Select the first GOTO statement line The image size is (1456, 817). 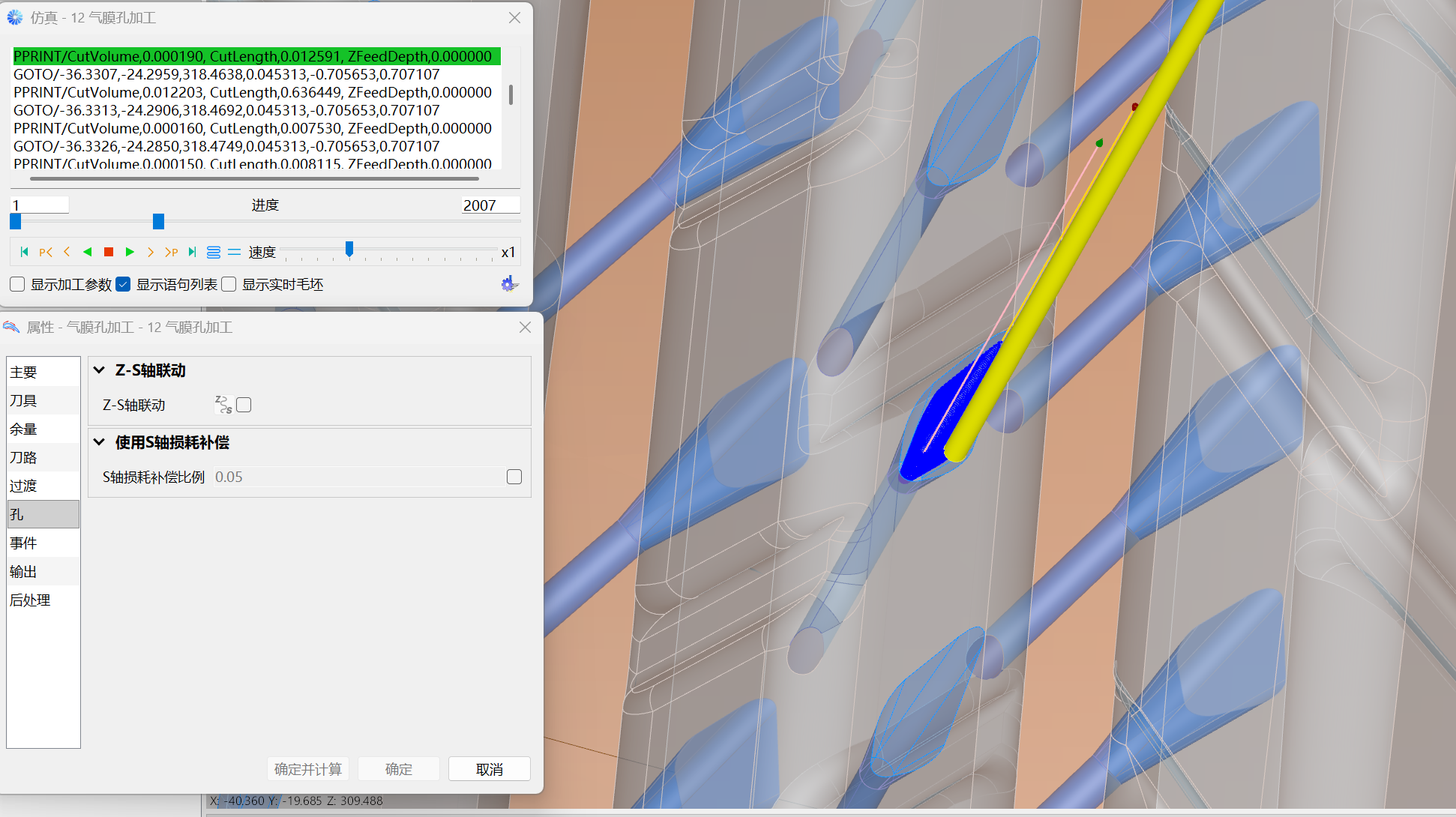click(226, 74)
